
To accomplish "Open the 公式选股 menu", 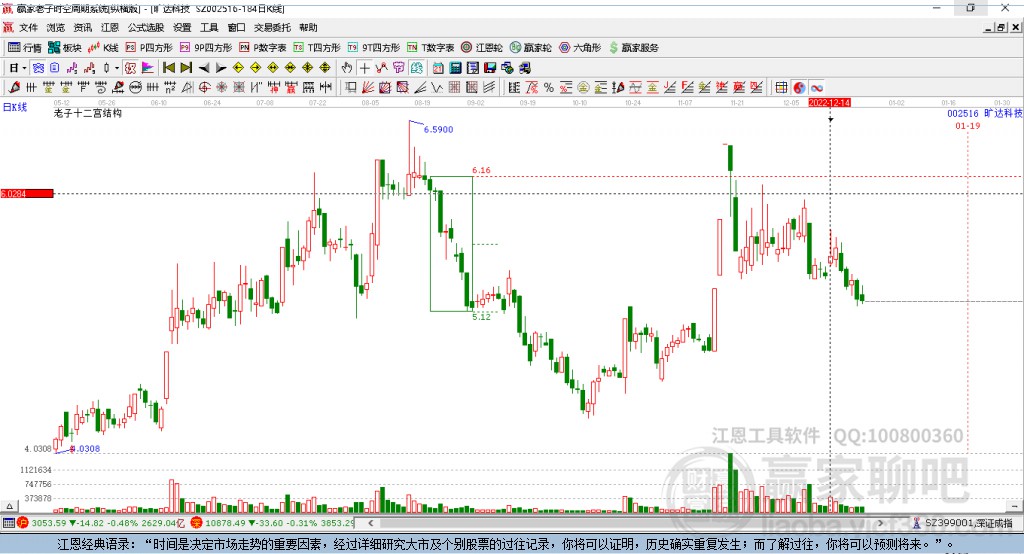I will click(146, 27).
